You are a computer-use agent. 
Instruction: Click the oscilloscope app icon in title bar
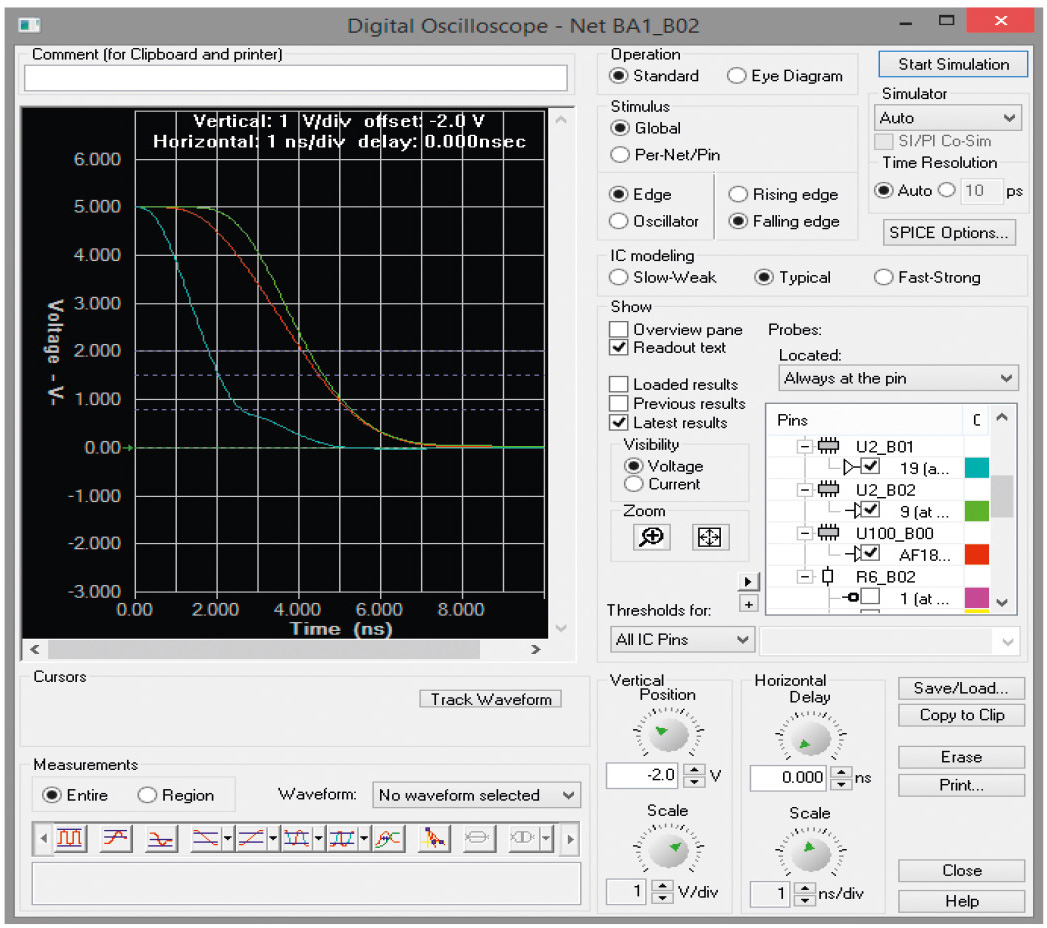coord(29,25)
